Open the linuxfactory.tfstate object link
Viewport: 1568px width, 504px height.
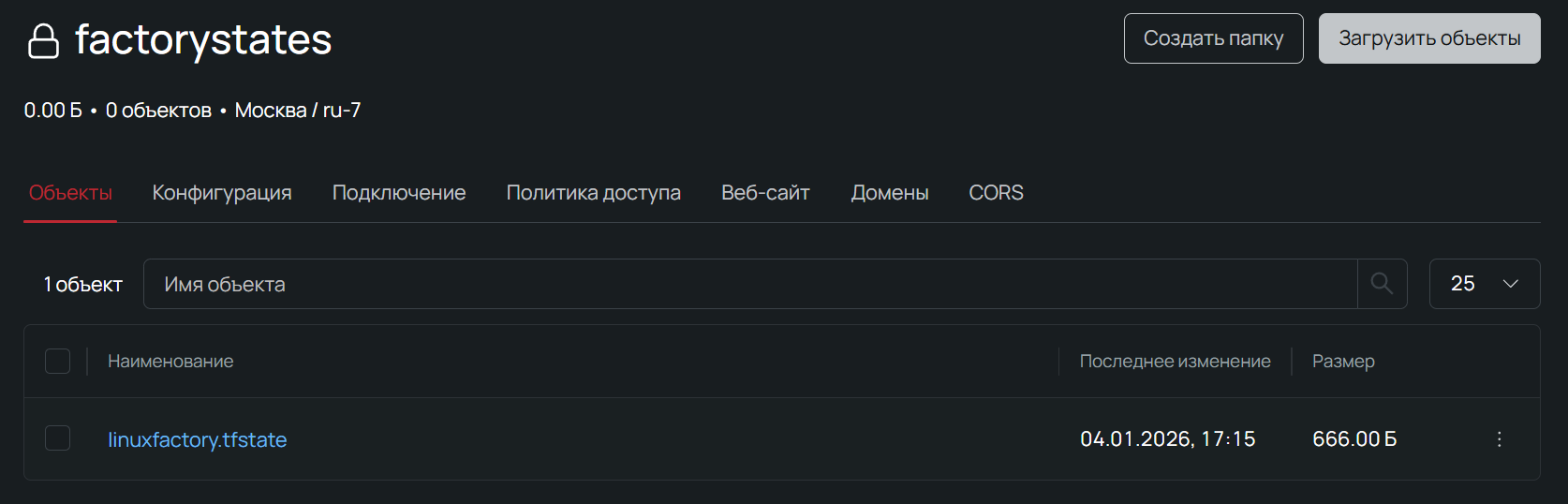[x=198, y=439]
